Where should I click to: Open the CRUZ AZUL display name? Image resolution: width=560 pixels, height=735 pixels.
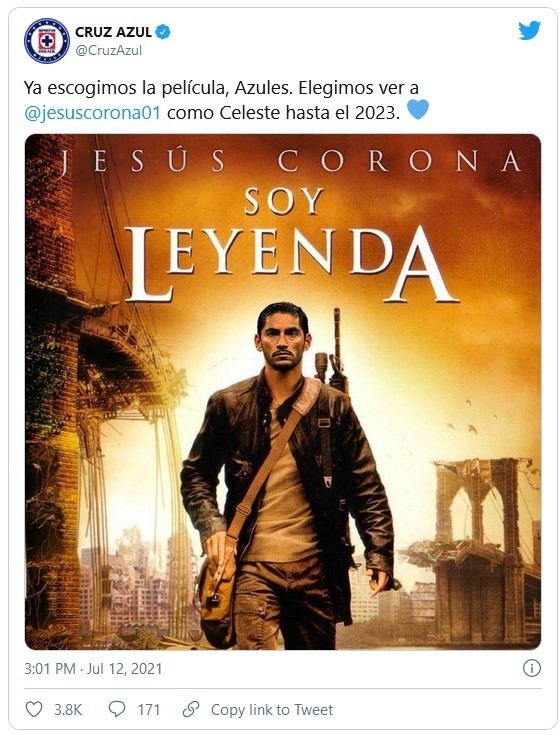click(113, 32)
